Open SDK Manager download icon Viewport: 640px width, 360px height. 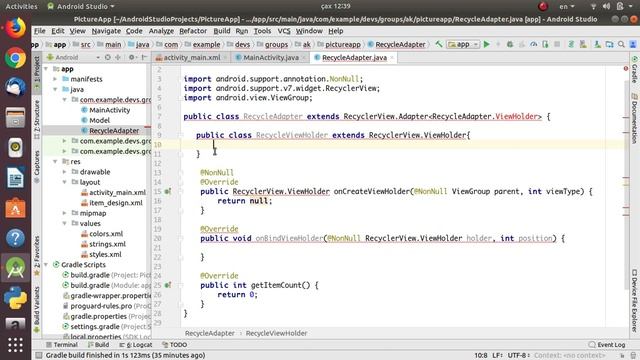click(597, 44)
